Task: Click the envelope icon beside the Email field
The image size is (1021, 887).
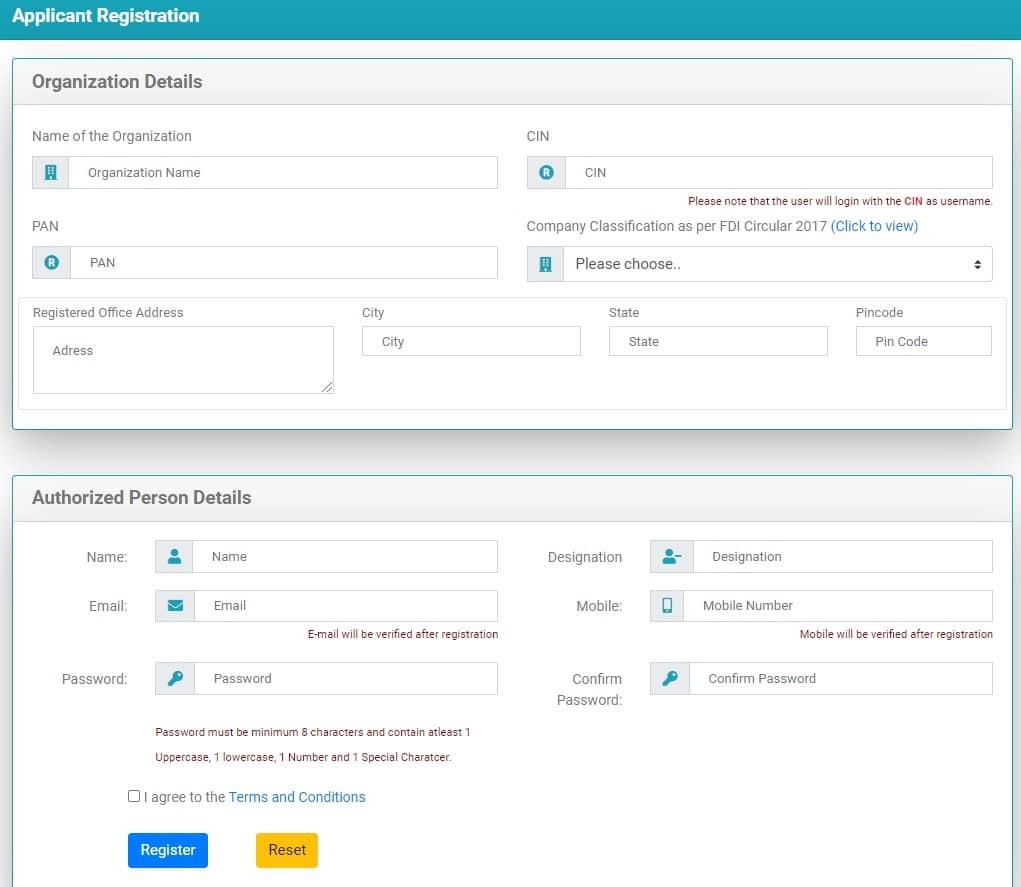Action: (x=173, y=605)
